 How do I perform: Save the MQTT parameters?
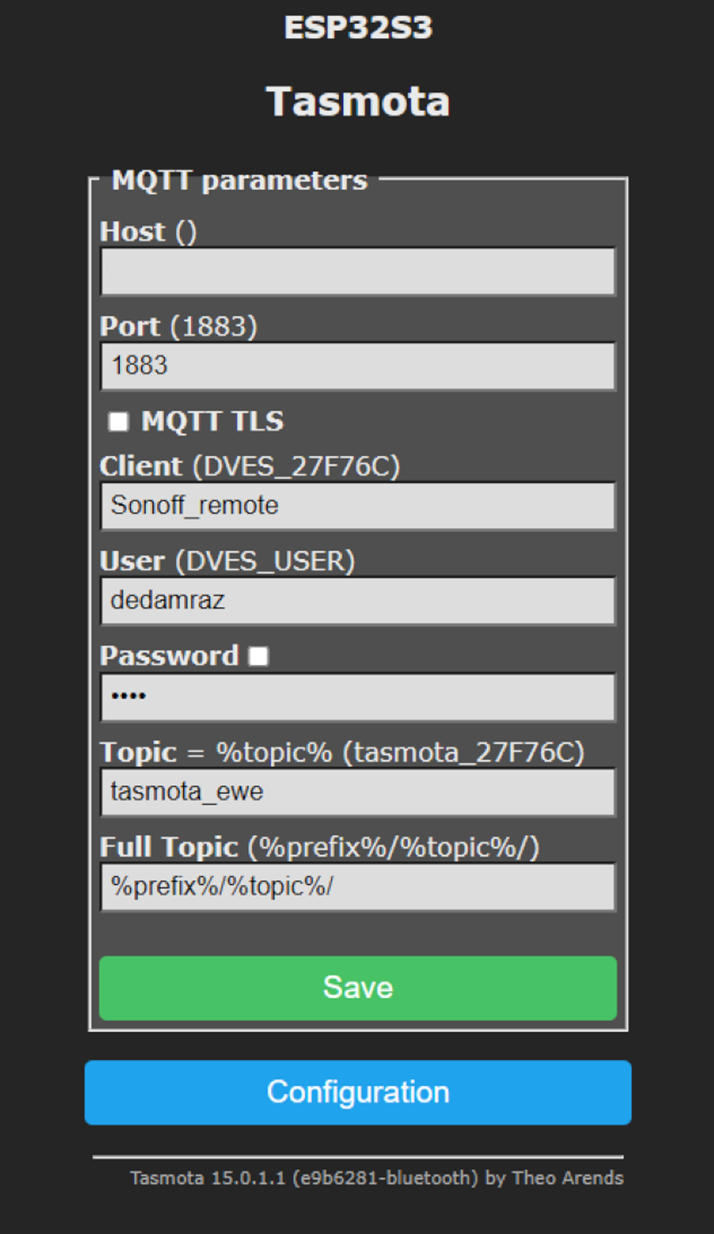[358, 988]
